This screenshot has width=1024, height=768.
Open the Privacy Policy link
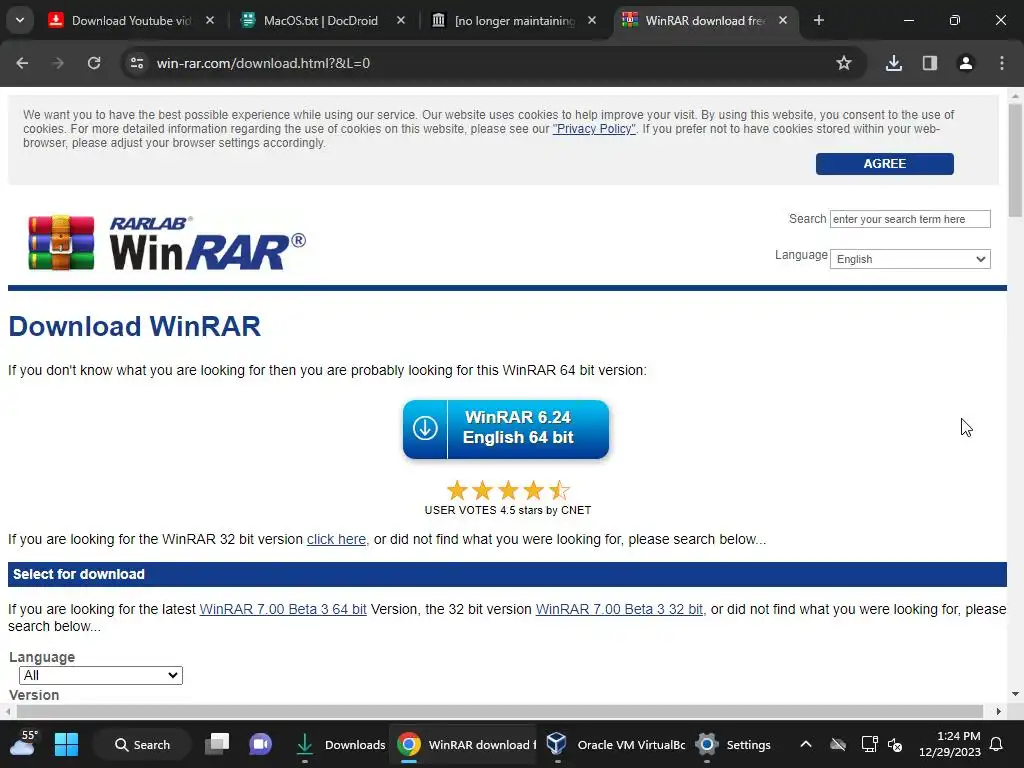coord(594,129)
